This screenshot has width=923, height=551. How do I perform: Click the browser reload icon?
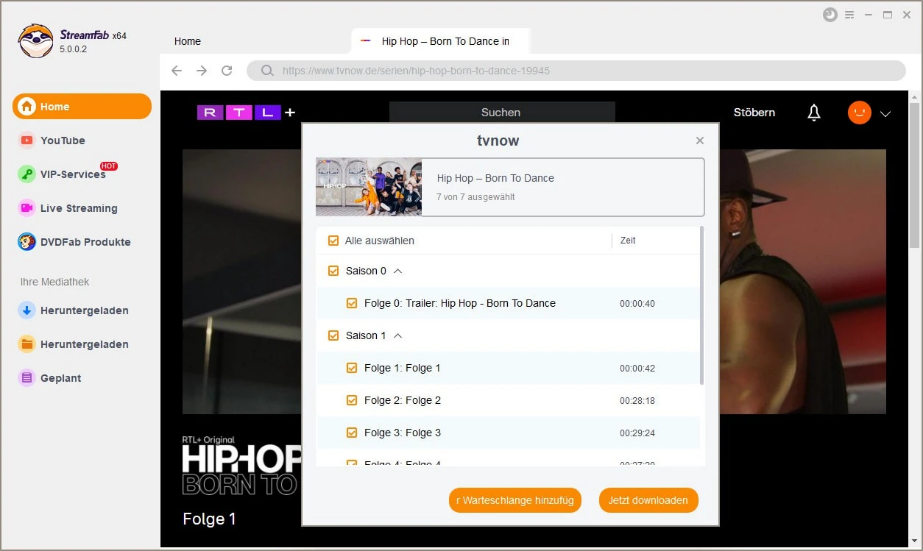[x=227, y=71]
